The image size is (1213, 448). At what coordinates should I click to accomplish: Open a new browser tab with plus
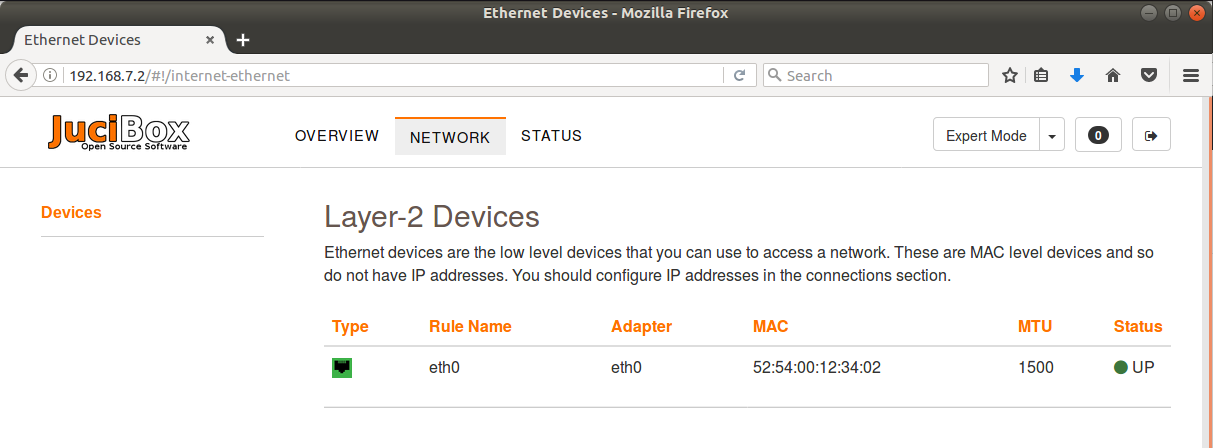(x=243, y=41)
